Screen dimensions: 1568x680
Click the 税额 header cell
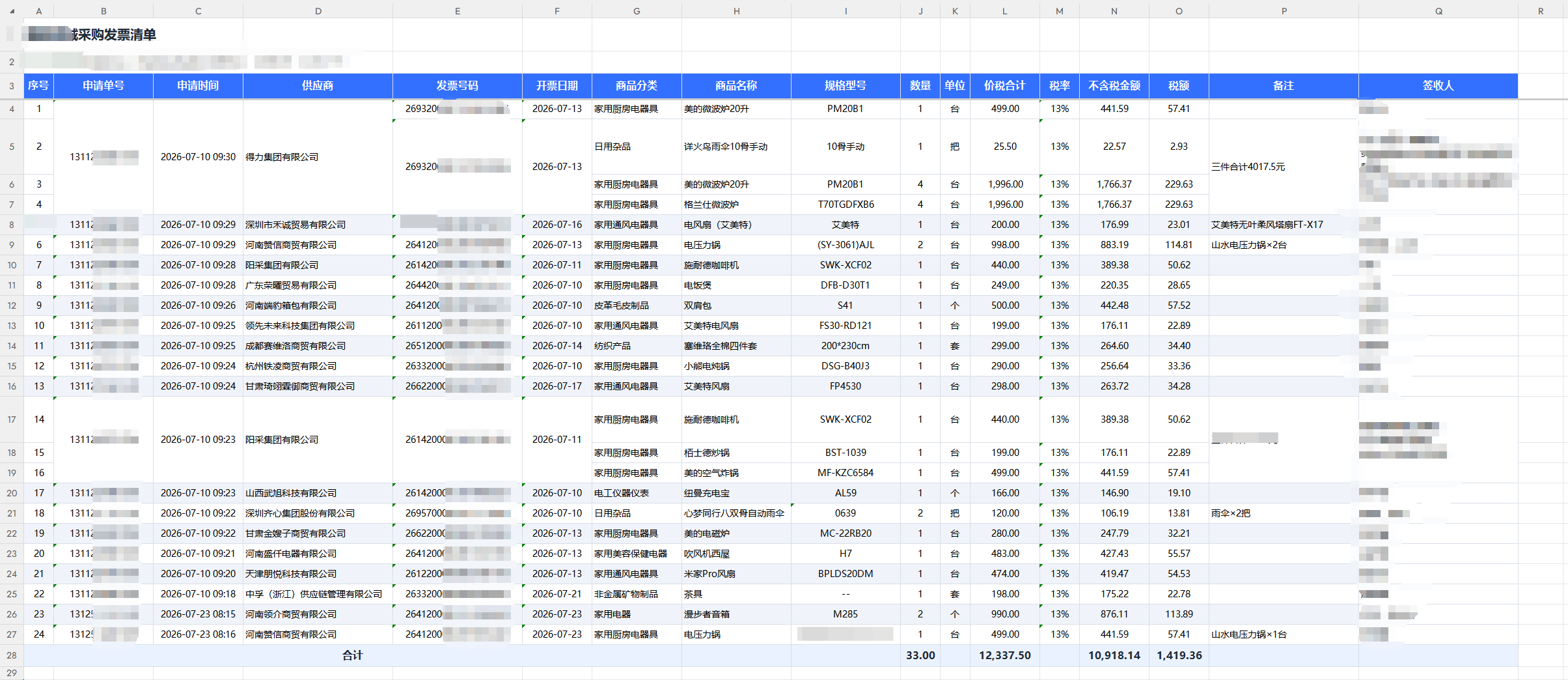tap(1179, 85)
